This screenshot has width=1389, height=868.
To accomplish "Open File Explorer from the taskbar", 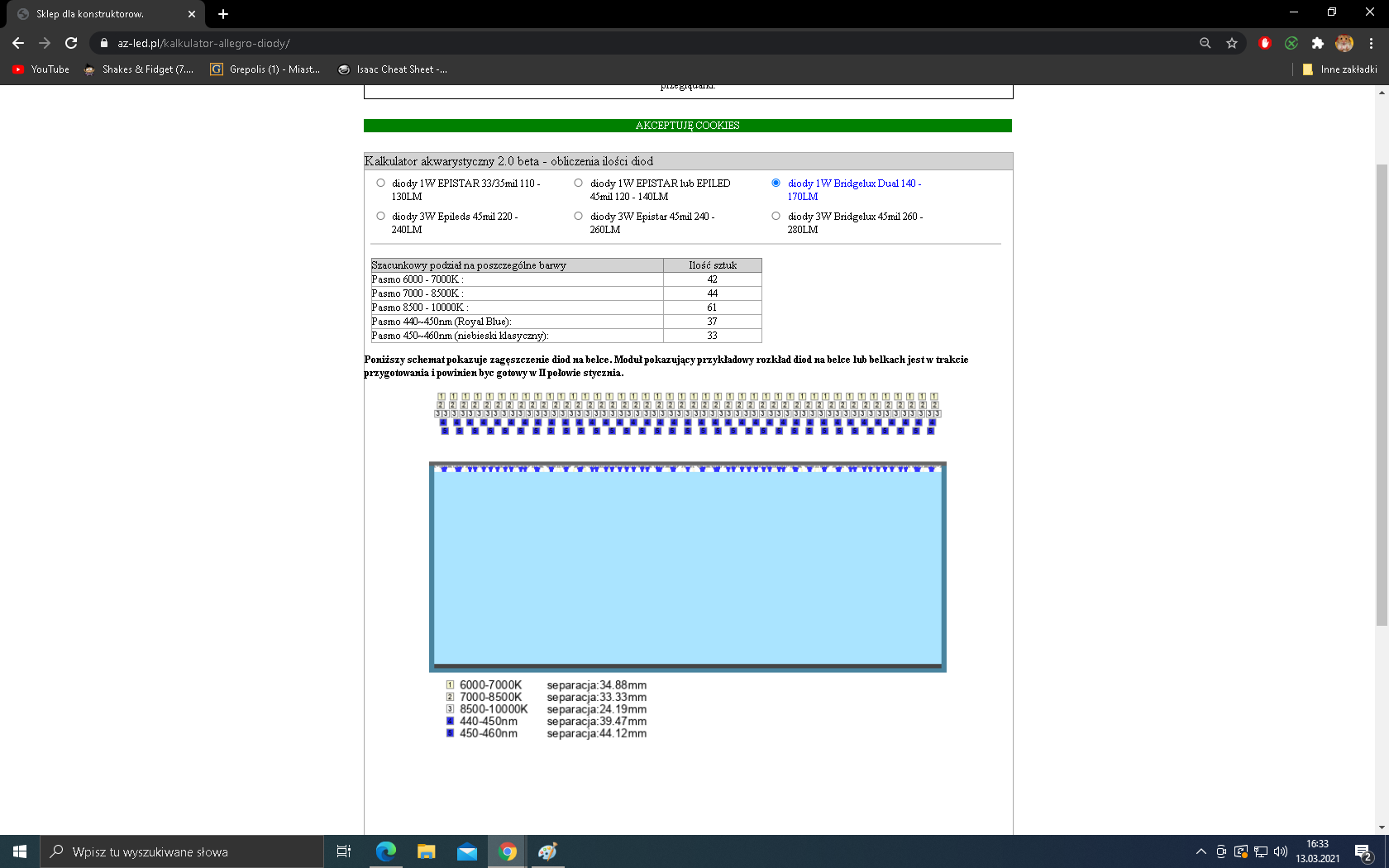I will [x=426, y=851].
